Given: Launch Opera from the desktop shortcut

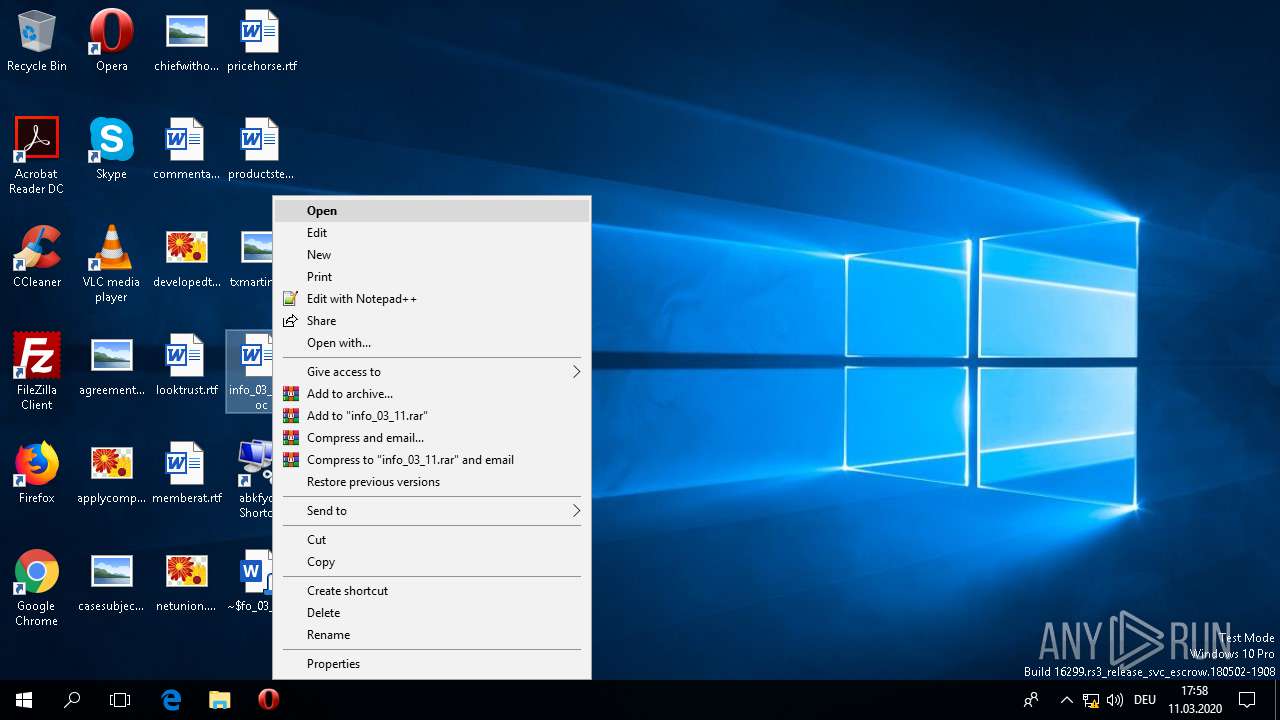Looking at the screenshot, I should [112, 41].
